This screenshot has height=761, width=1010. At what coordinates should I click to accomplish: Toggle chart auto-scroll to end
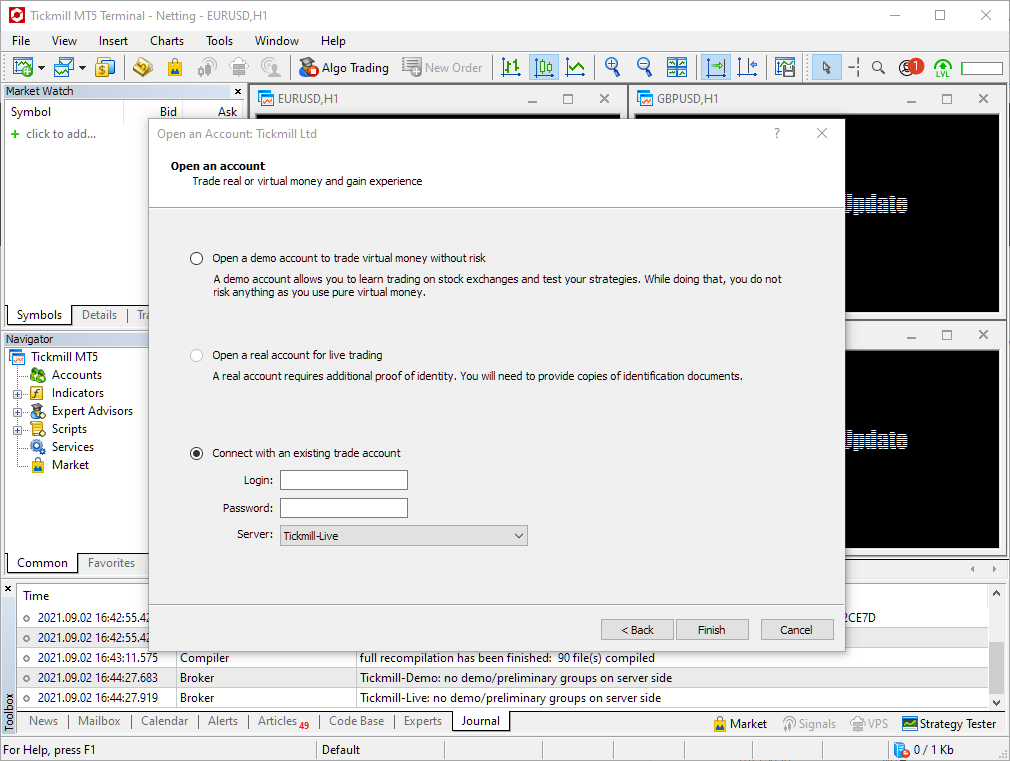tap(716, 67)
